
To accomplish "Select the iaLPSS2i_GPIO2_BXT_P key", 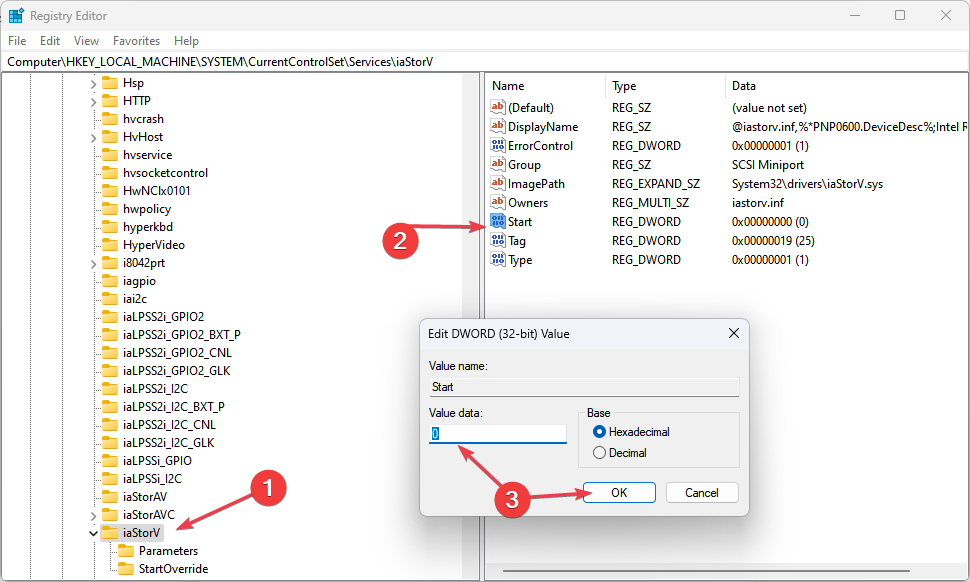I will [181, 335].
